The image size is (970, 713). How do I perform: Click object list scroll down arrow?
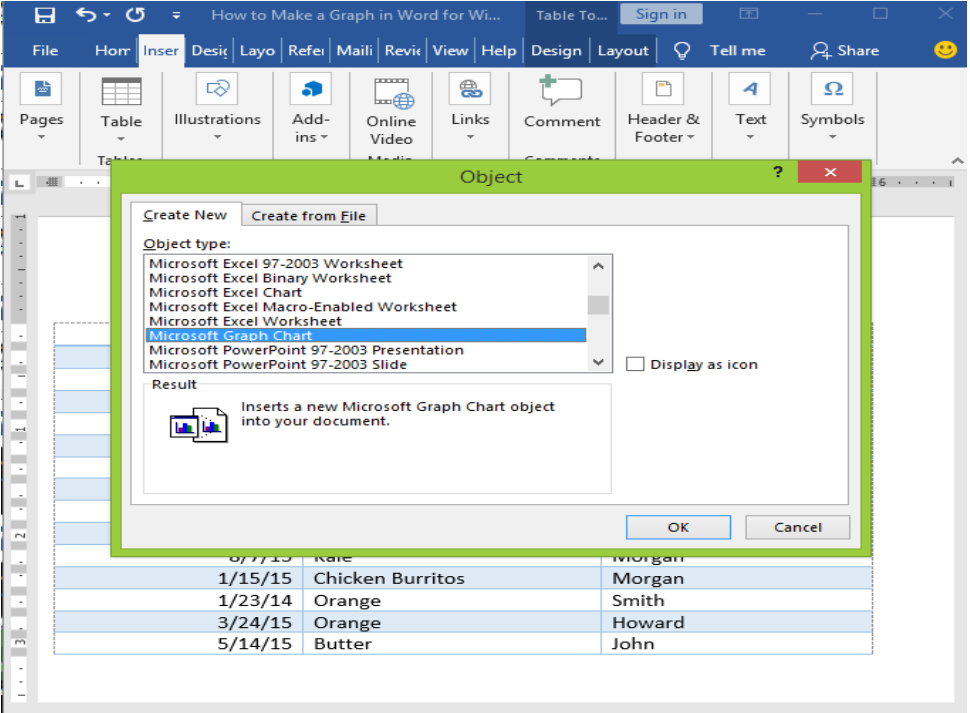coord(598,362)
